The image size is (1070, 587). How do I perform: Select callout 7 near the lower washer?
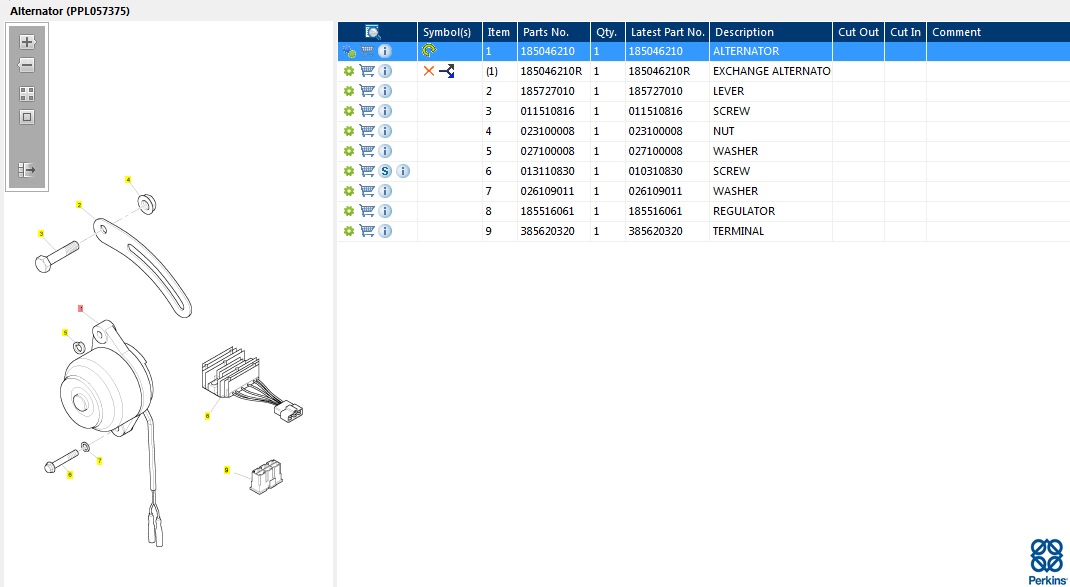coord(100,461)
